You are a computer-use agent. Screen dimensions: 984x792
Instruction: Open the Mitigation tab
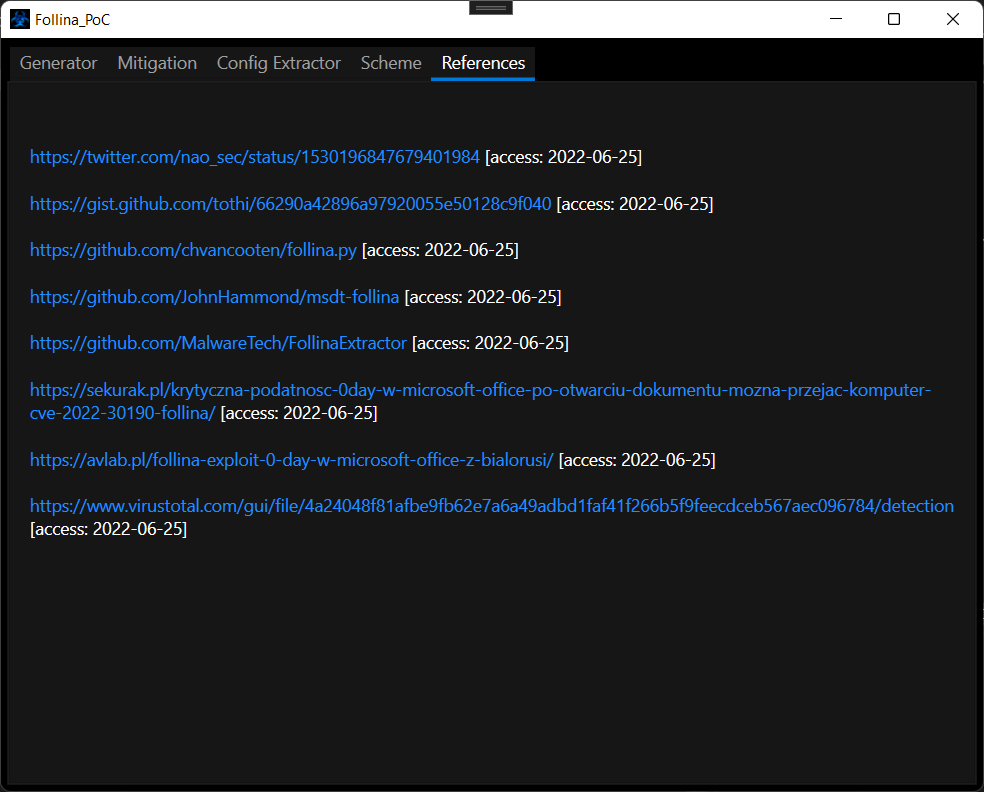click(157, 63)
